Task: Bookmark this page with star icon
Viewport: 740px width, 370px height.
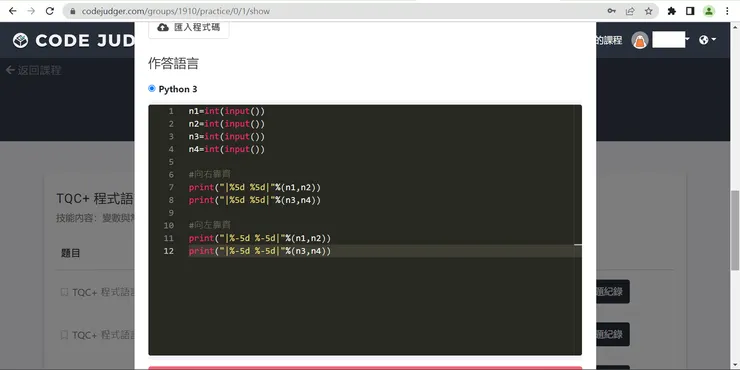Action: coord(648,11)
